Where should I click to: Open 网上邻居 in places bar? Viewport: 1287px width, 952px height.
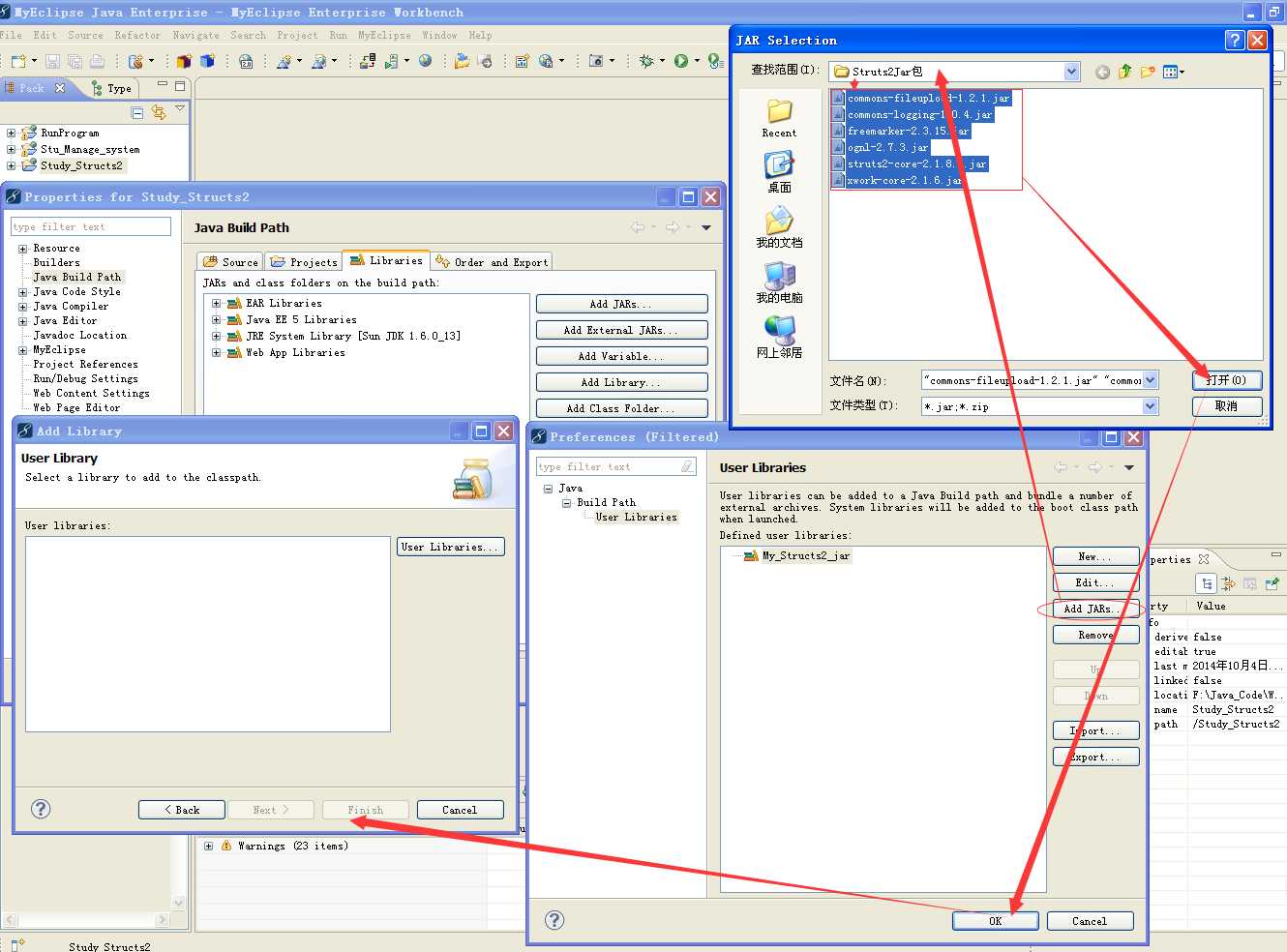[779, 338]
